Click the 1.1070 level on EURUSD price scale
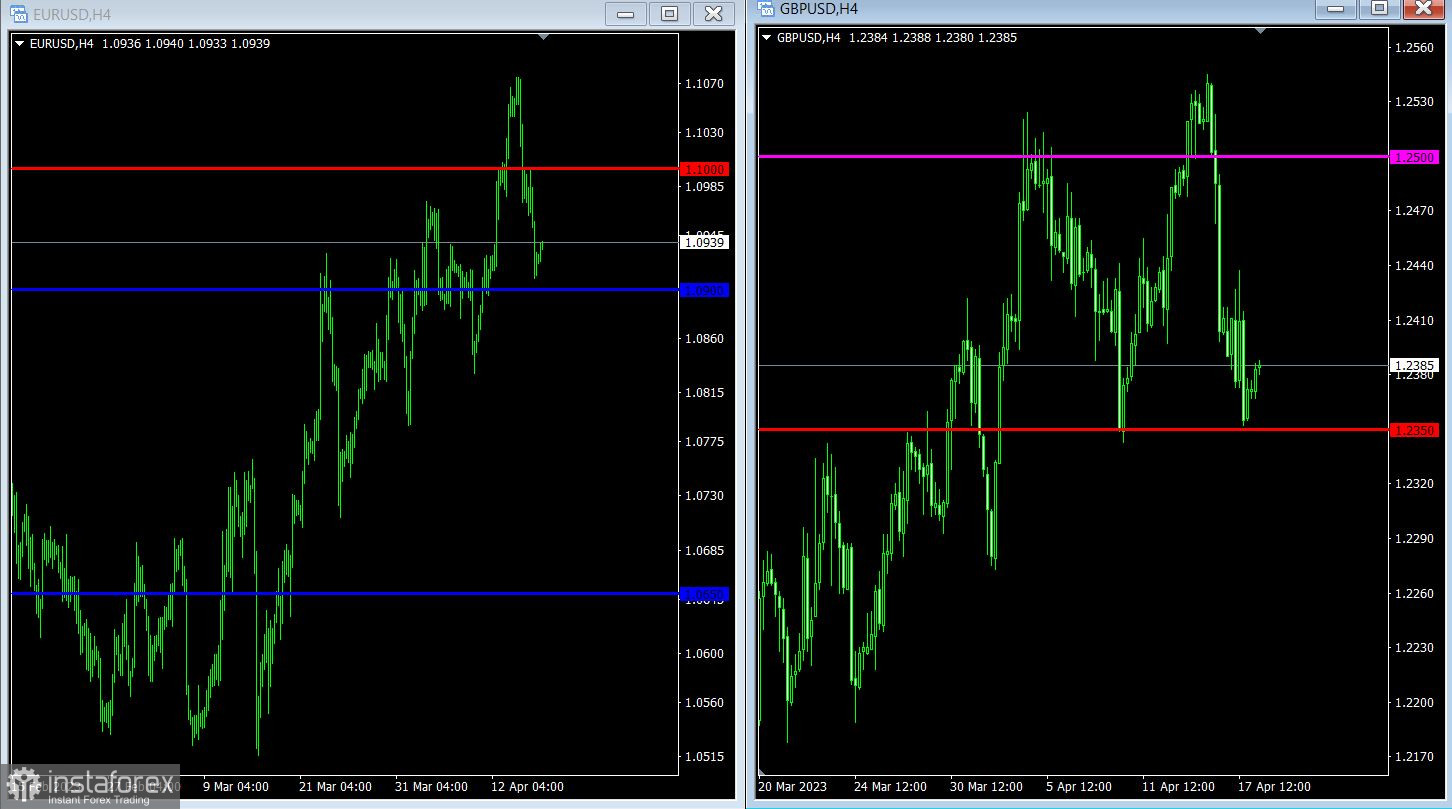The image size is (1452, 809). 705,84
